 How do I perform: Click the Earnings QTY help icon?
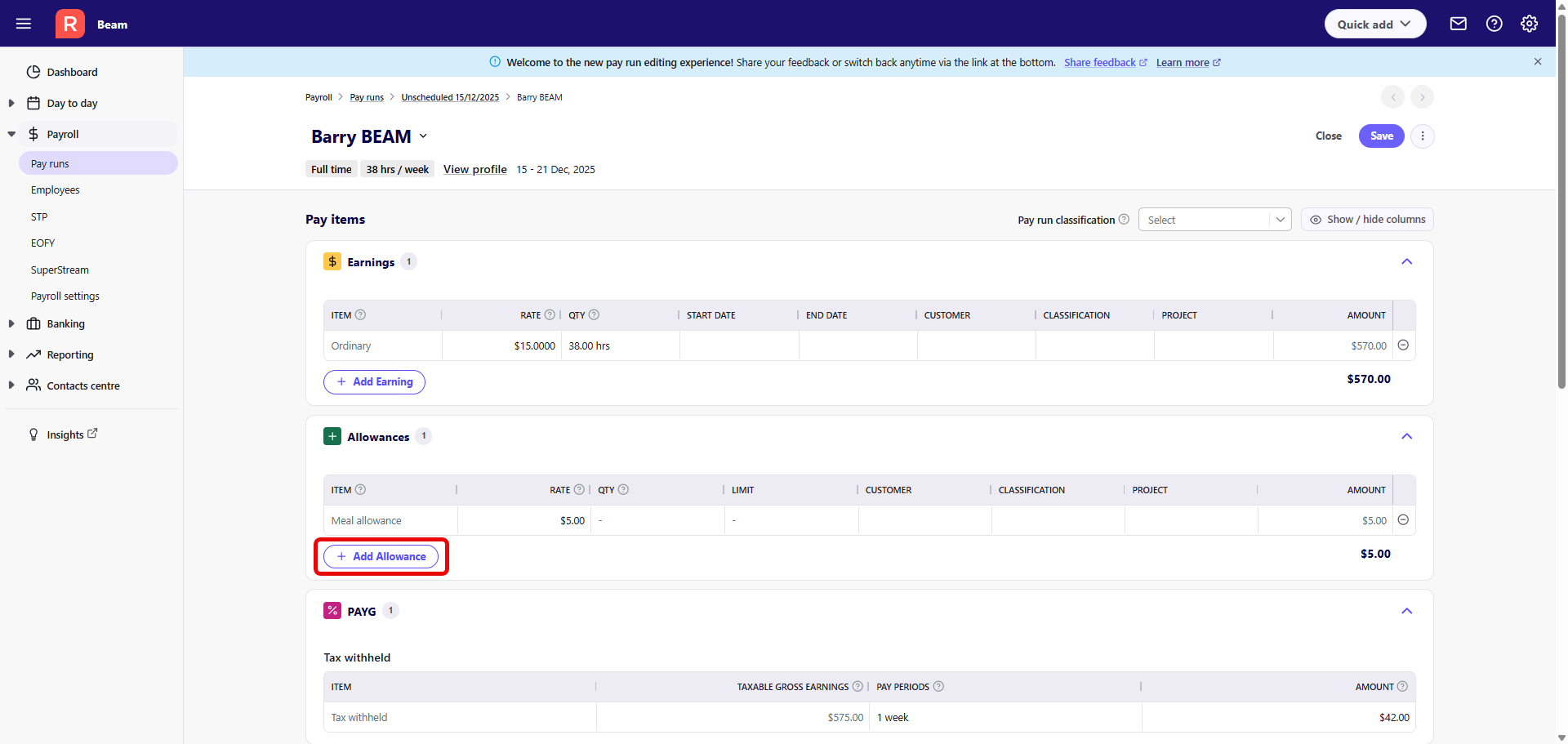(x=594, y=315)
